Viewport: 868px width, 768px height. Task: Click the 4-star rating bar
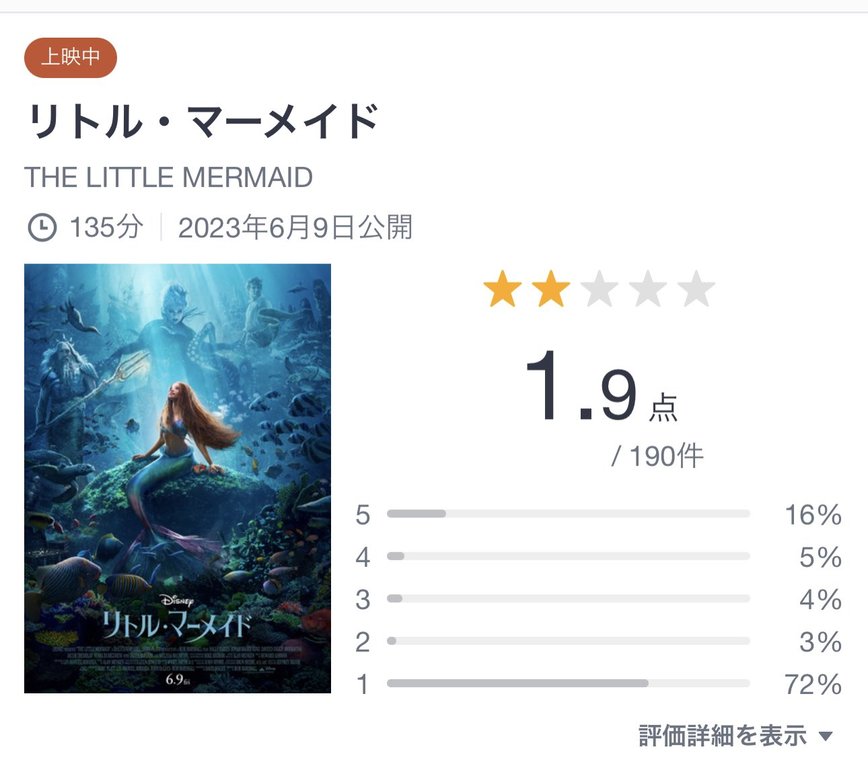pyautogui.click(x=567, y=556)
